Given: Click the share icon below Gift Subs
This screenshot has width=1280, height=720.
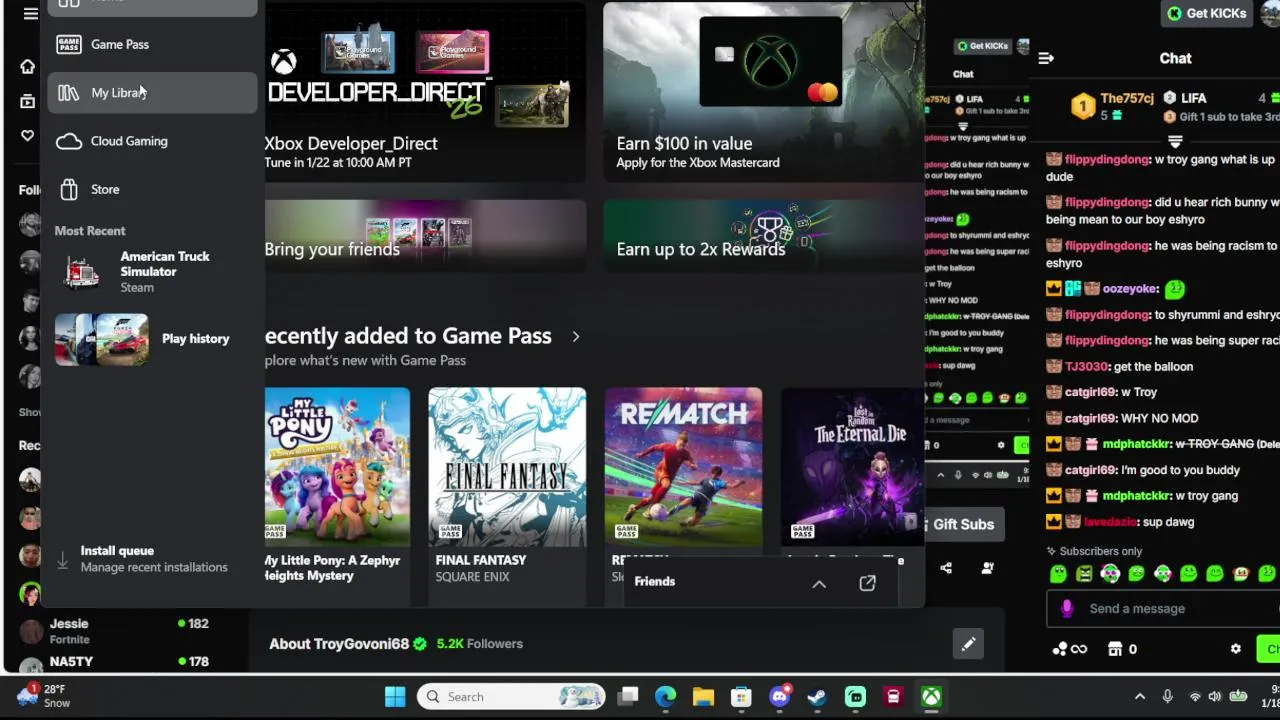Looking at the screenshot, I should tap(946, 568).
